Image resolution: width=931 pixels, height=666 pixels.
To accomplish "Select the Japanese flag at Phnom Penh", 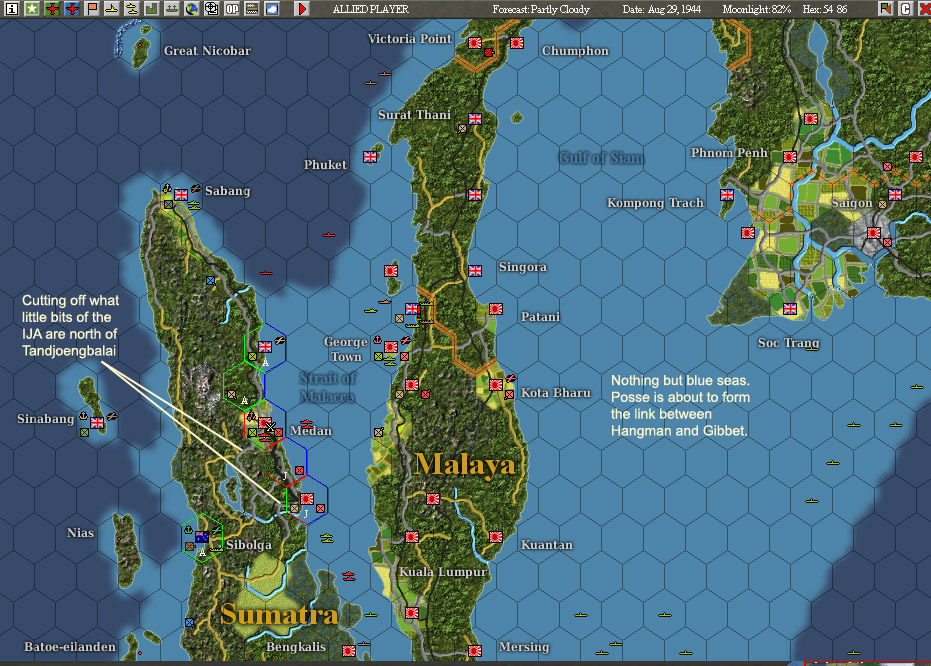I will (790, 157).
